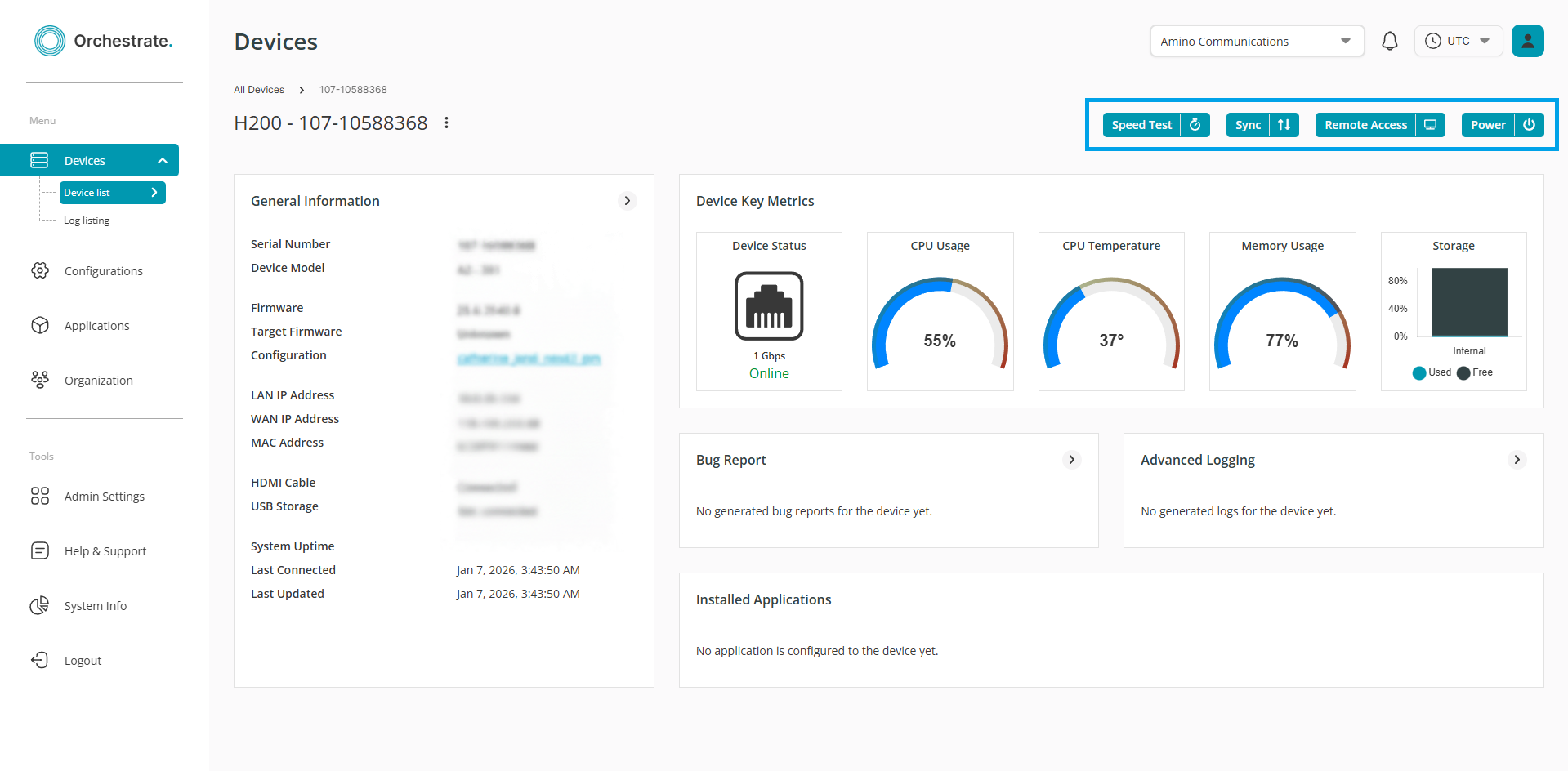Click the Sync arrows icon

click(1284, 125)
